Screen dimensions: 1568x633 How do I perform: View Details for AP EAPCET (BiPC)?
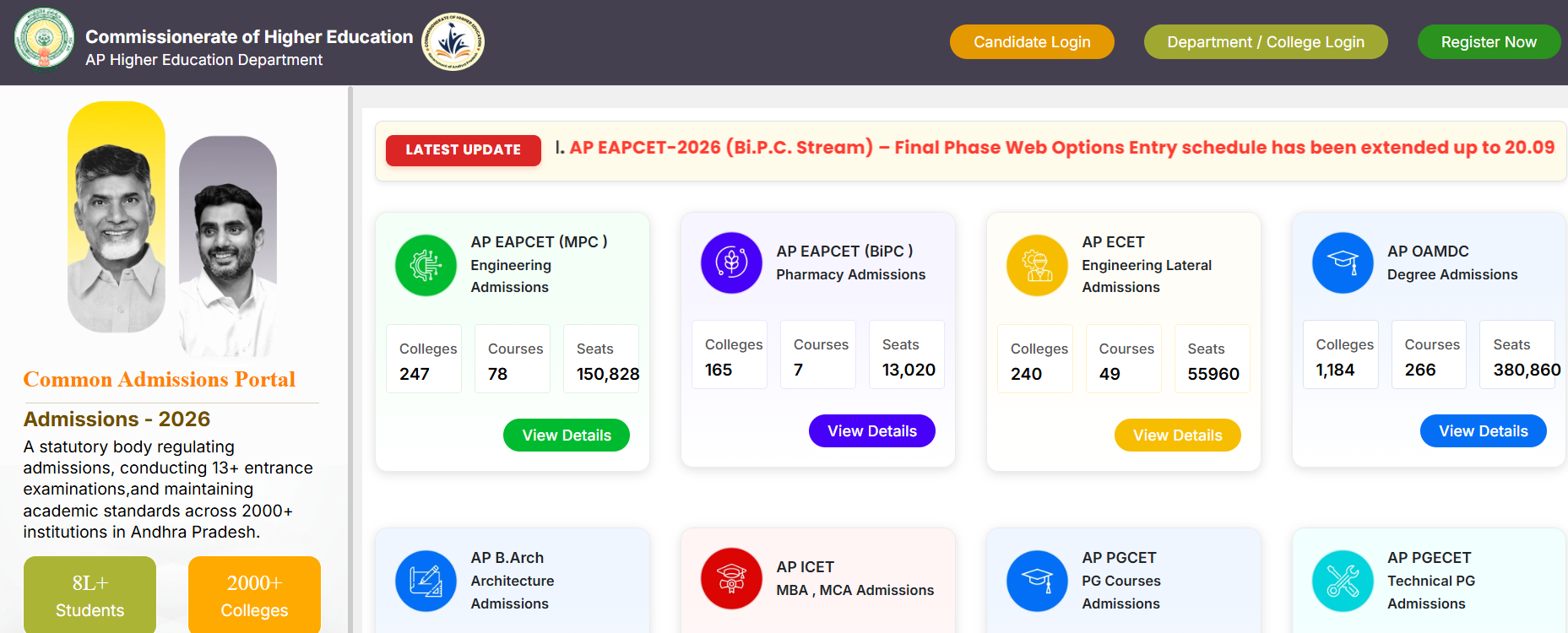872,431
